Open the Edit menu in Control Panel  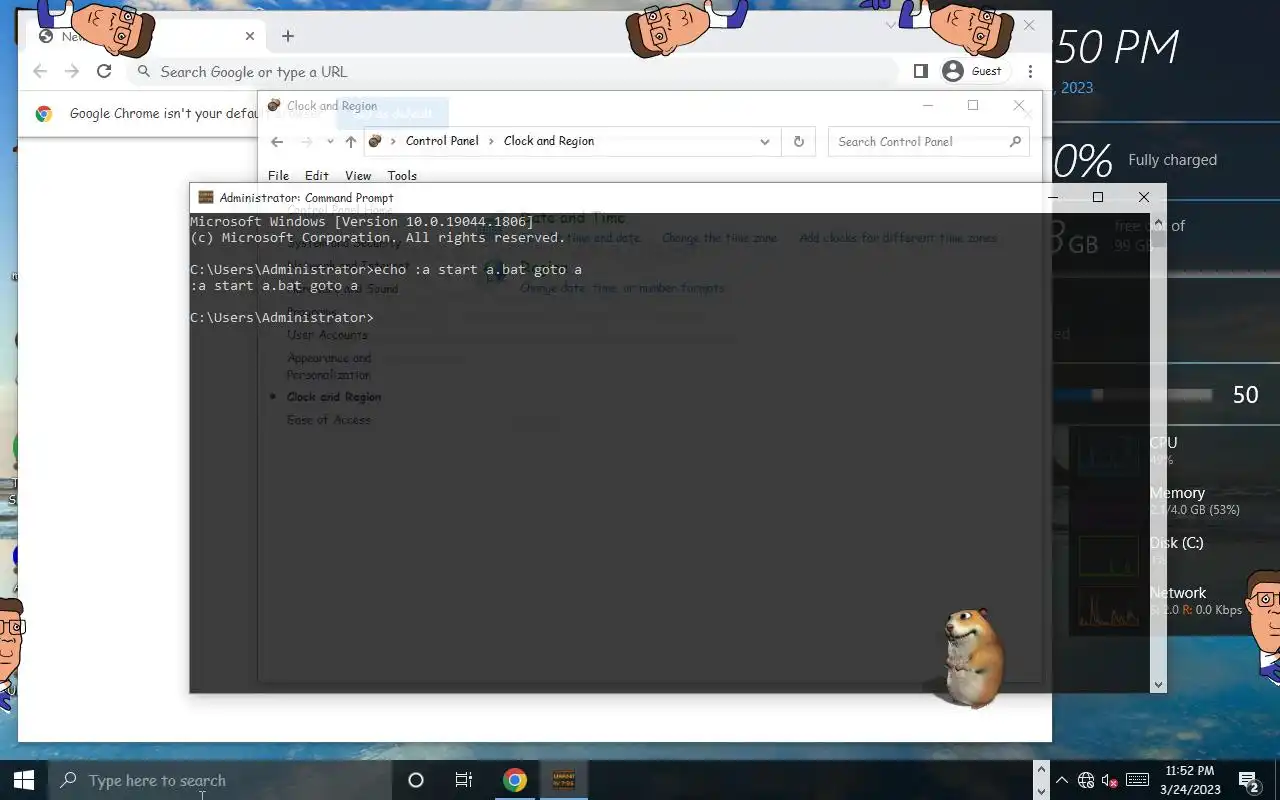[x=317, y=176]
